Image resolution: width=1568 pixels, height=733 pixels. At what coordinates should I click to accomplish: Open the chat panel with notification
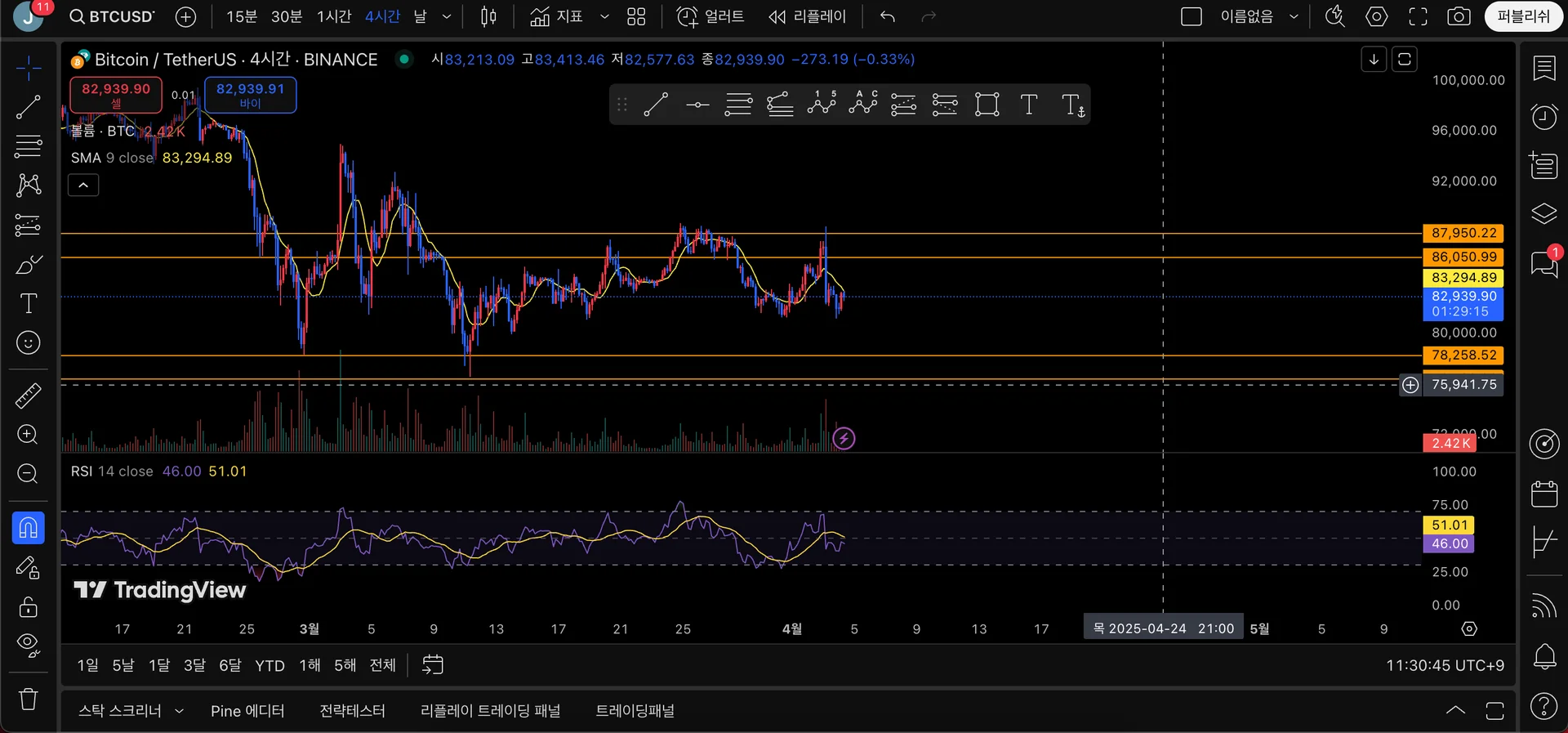1544,263
